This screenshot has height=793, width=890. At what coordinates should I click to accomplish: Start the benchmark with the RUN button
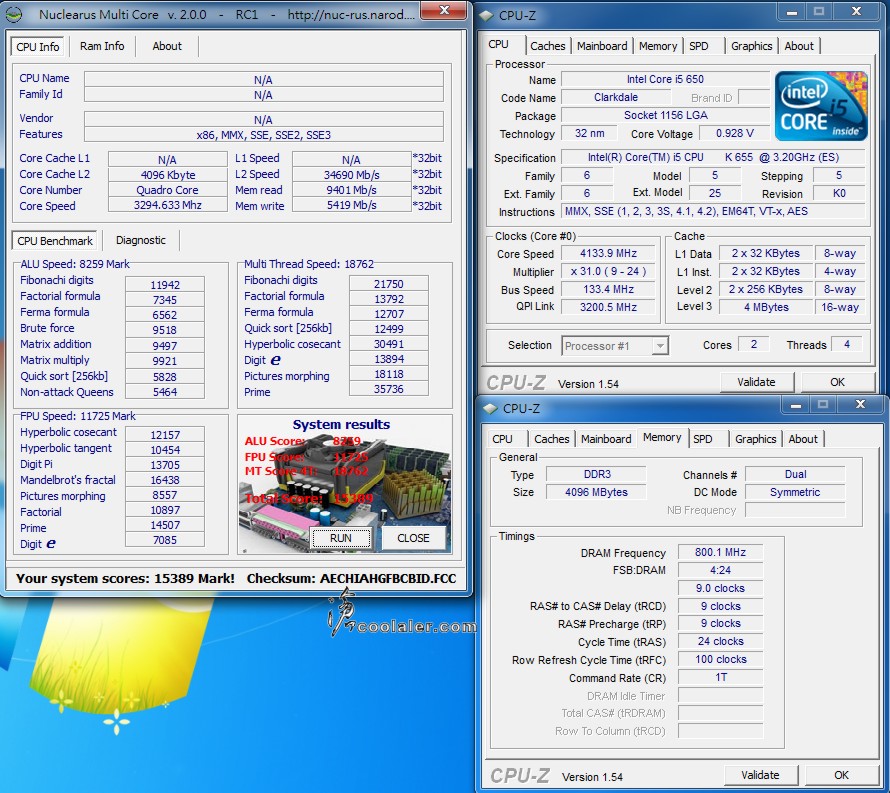click(x=341, y=538)
